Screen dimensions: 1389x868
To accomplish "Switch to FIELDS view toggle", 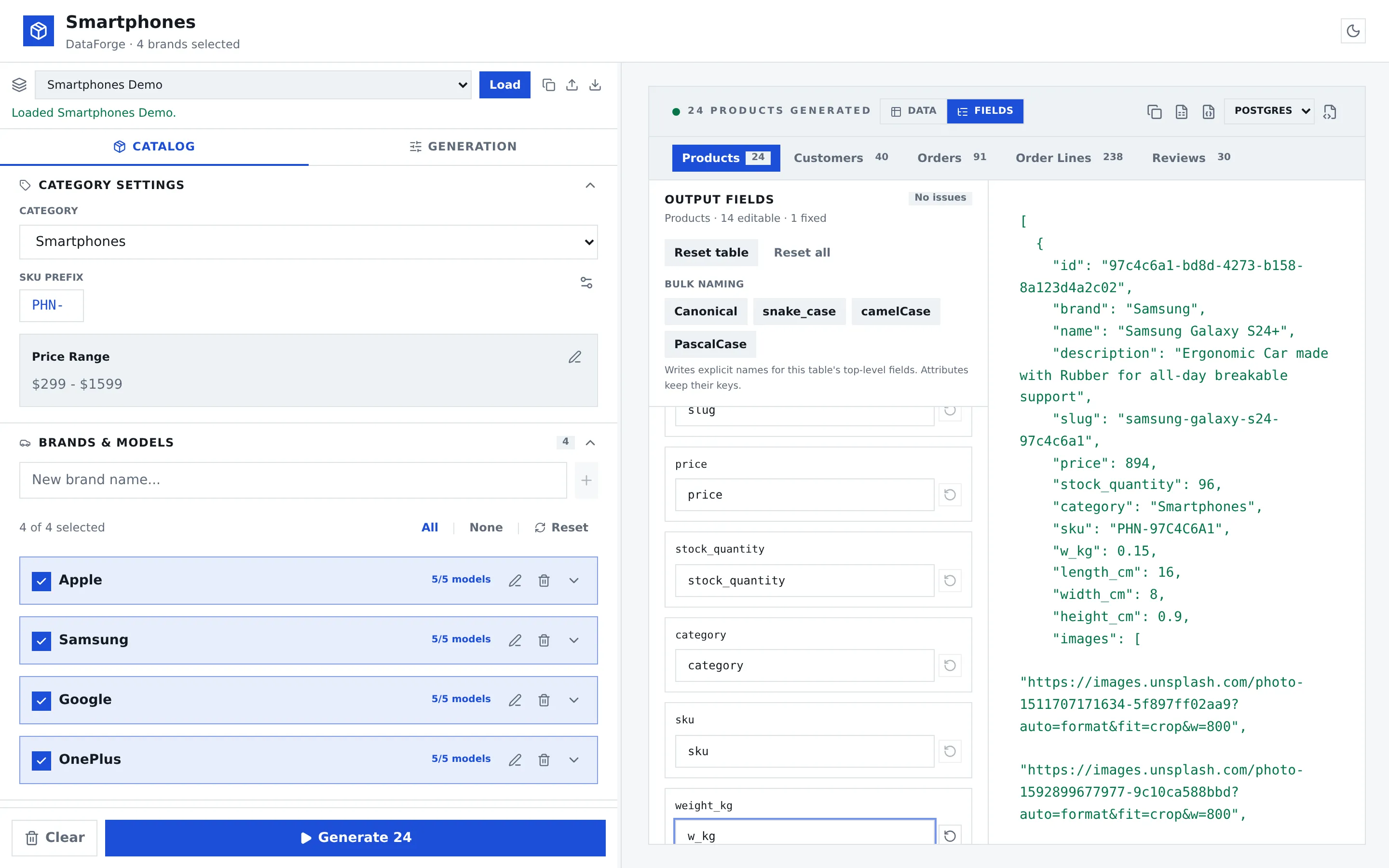I will pyautogui.click(x=985, y=111).
